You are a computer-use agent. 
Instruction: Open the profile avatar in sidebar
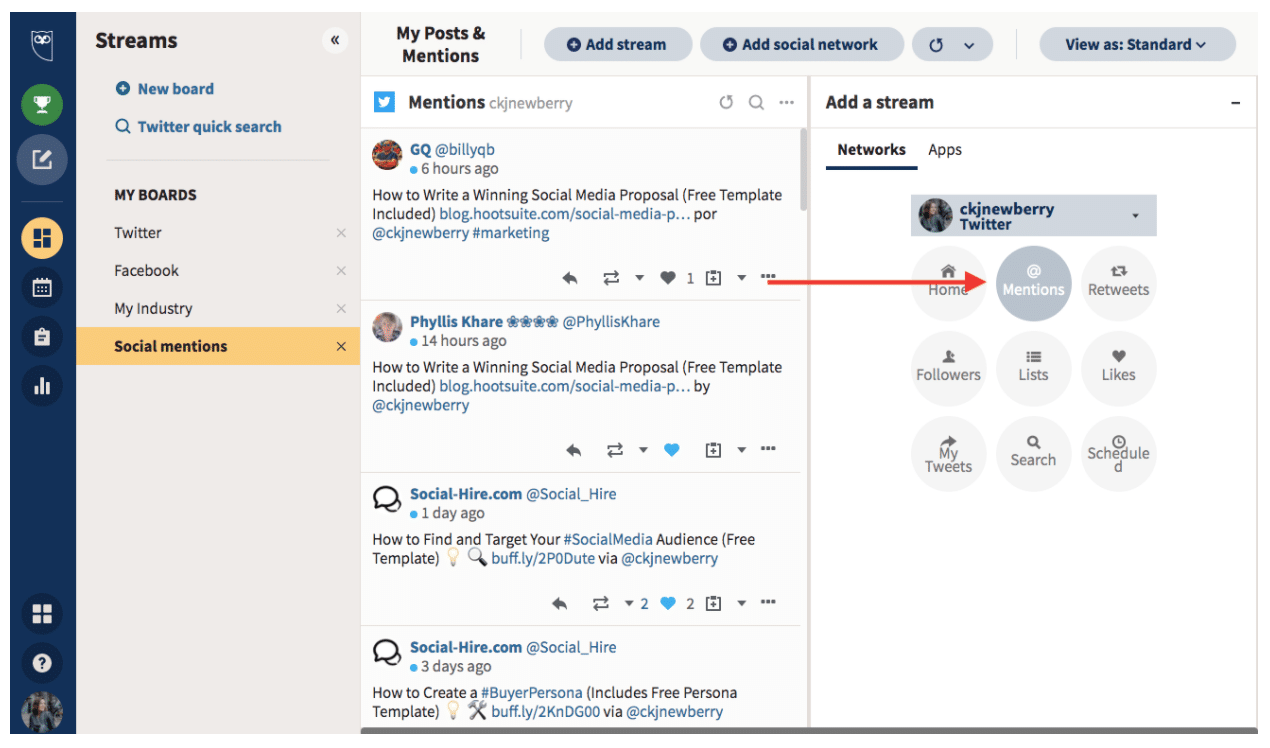tap(42, 712)
